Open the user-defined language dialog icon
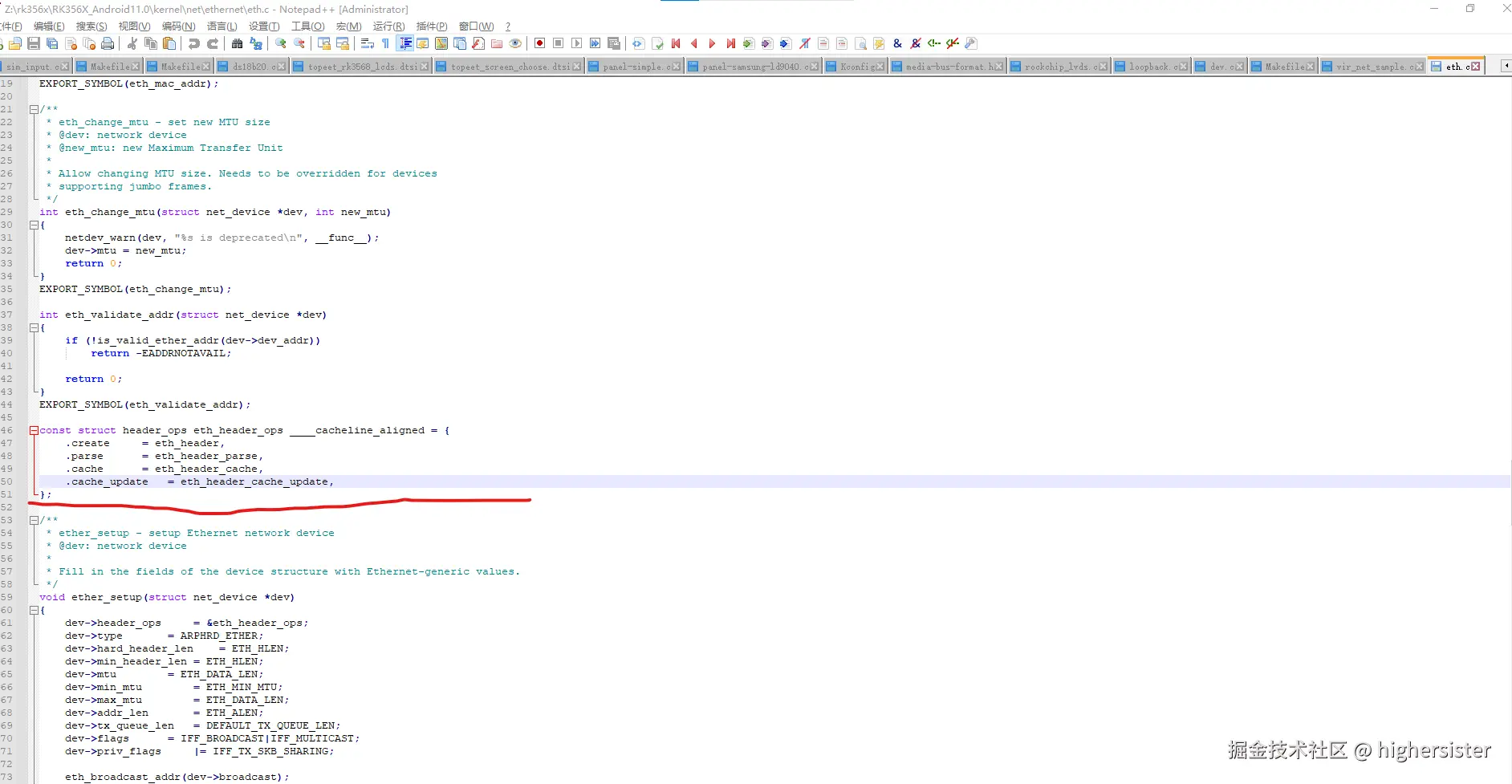Image resolution: width=1512 pixels, height=784 pixels. click(x=423, y=43)
